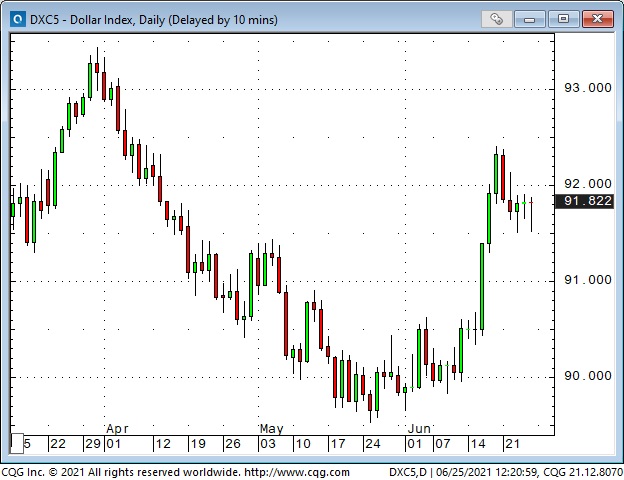624x480 pixels.
Task: Minimize the DXC5 chart window
Action: point(529,19)
